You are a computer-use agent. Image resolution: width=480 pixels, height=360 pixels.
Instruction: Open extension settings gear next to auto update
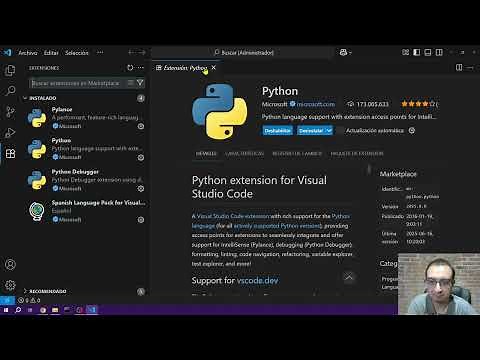pyautogui.click(x=412, y=130)
